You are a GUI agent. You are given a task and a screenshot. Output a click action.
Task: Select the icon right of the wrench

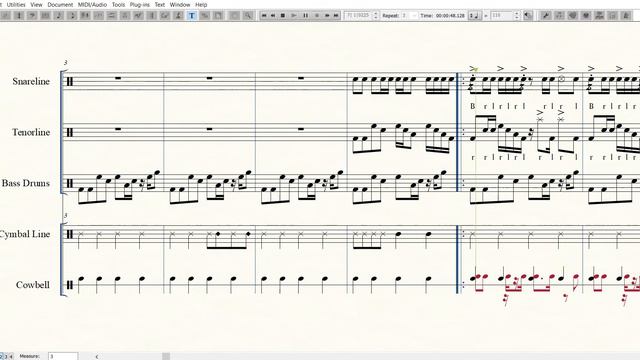[x=559, y=16]
